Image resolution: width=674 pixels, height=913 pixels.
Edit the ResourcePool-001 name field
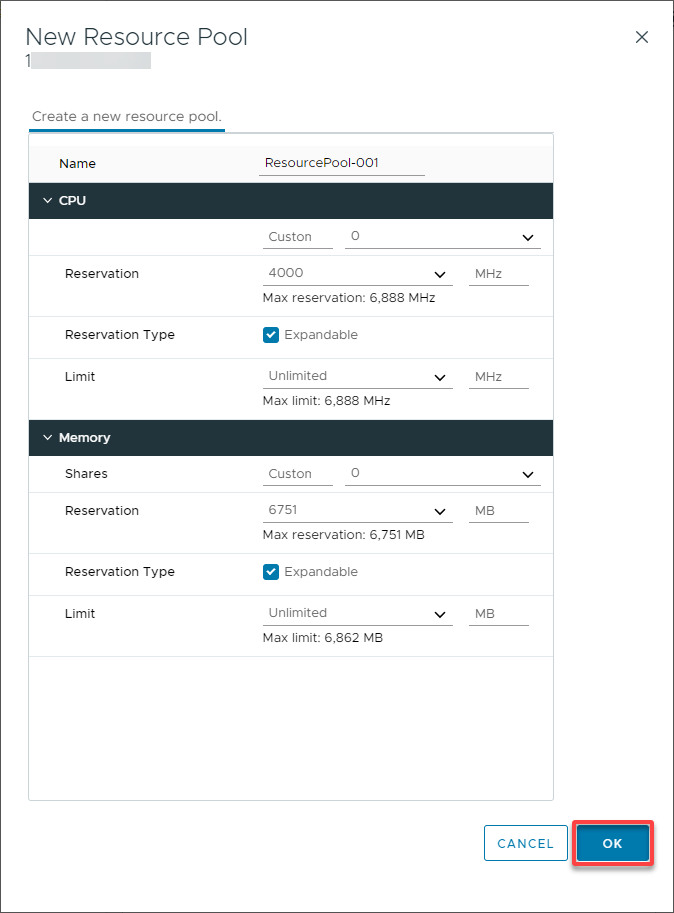tap(342, 163)
